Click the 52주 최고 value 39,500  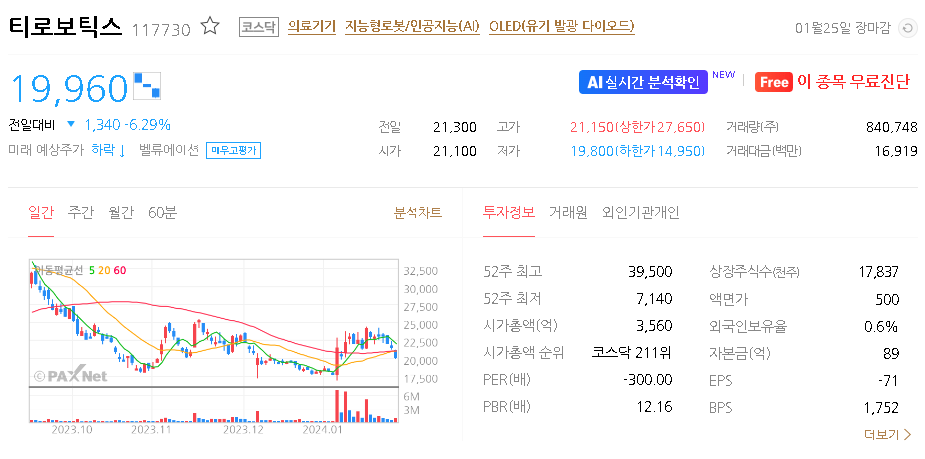click(651, 272)
